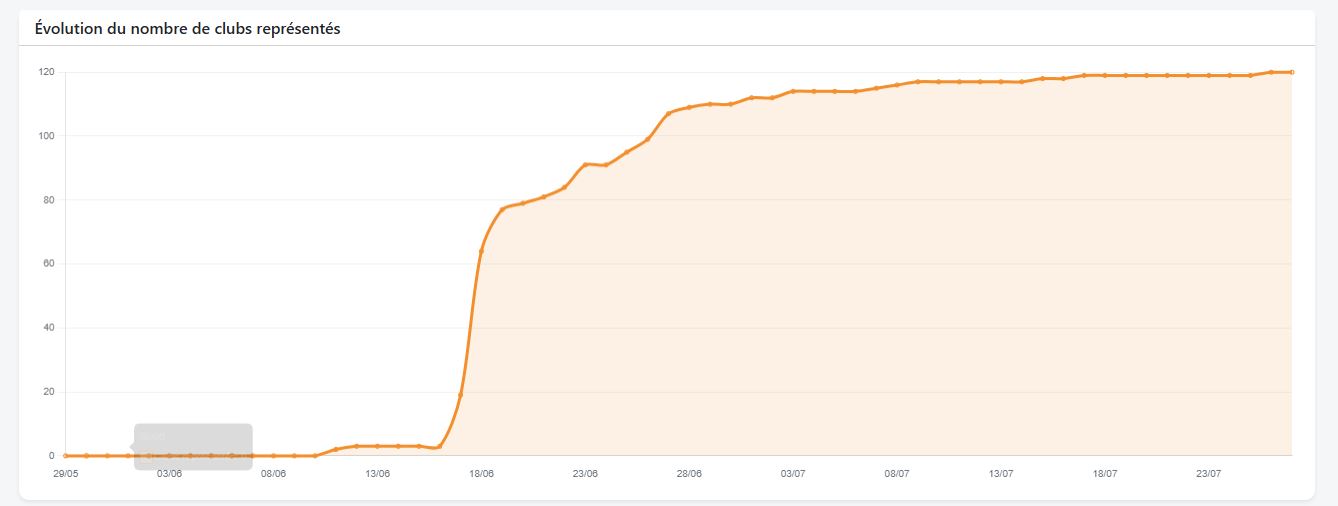The width and height of the screenshot is (1338, 506).
Task: Click the 23/07 date label on the x-axis
Action: [x=1209, y=475]
